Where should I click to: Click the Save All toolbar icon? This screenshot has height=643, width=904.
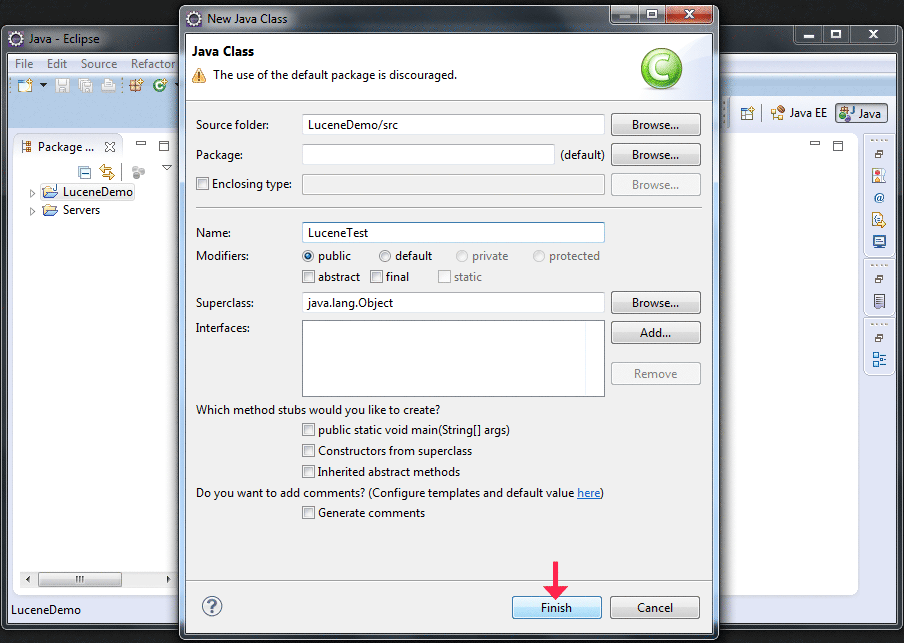(85, 86)
